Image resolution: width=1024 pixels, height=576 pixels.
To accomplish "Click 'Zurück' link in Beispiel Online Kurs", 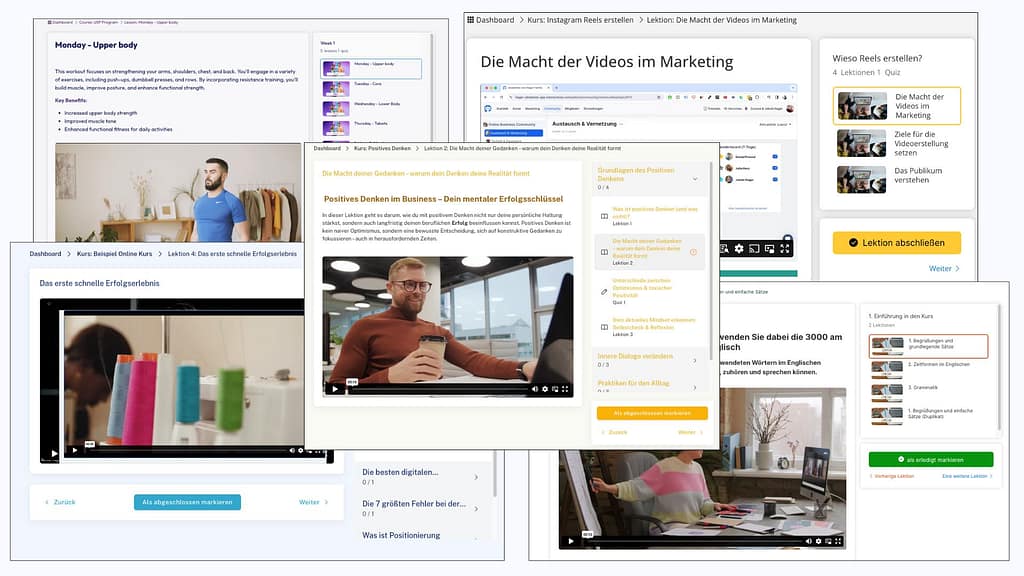I will coord(59,502).
